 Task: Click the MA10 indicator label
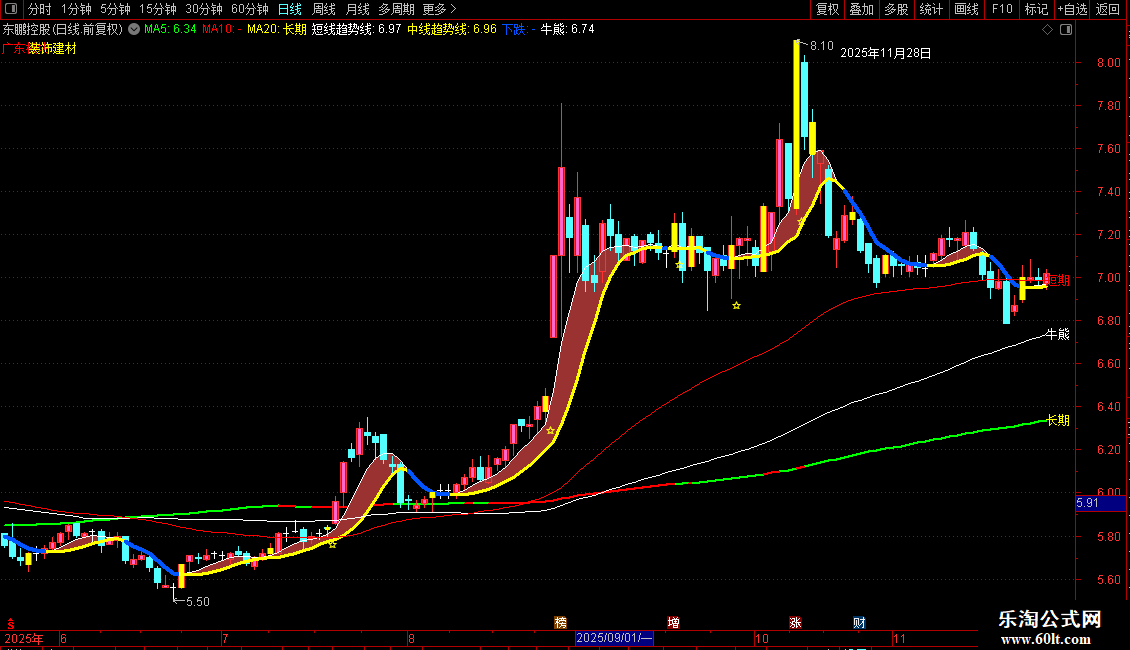[221, 30]
